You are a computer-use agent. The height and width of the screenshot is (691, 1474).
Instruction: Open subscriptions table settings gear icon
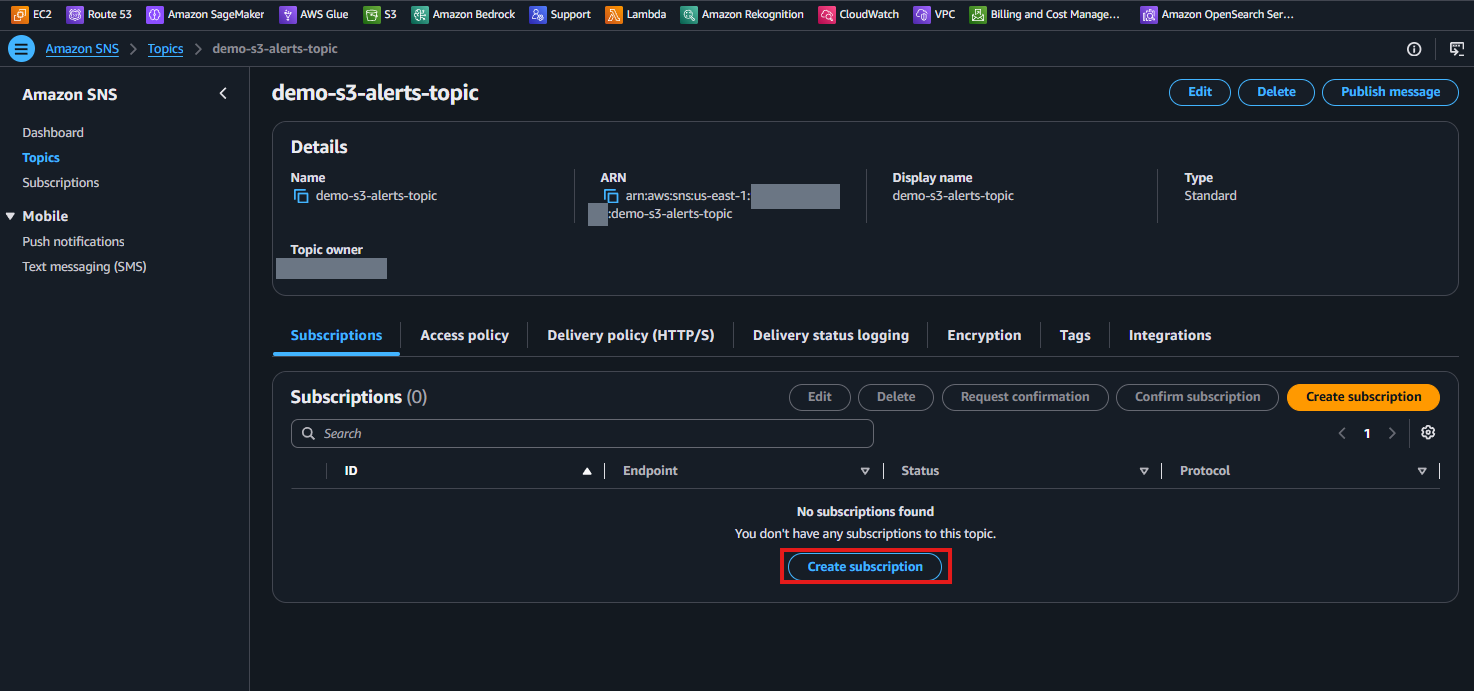1428,433
